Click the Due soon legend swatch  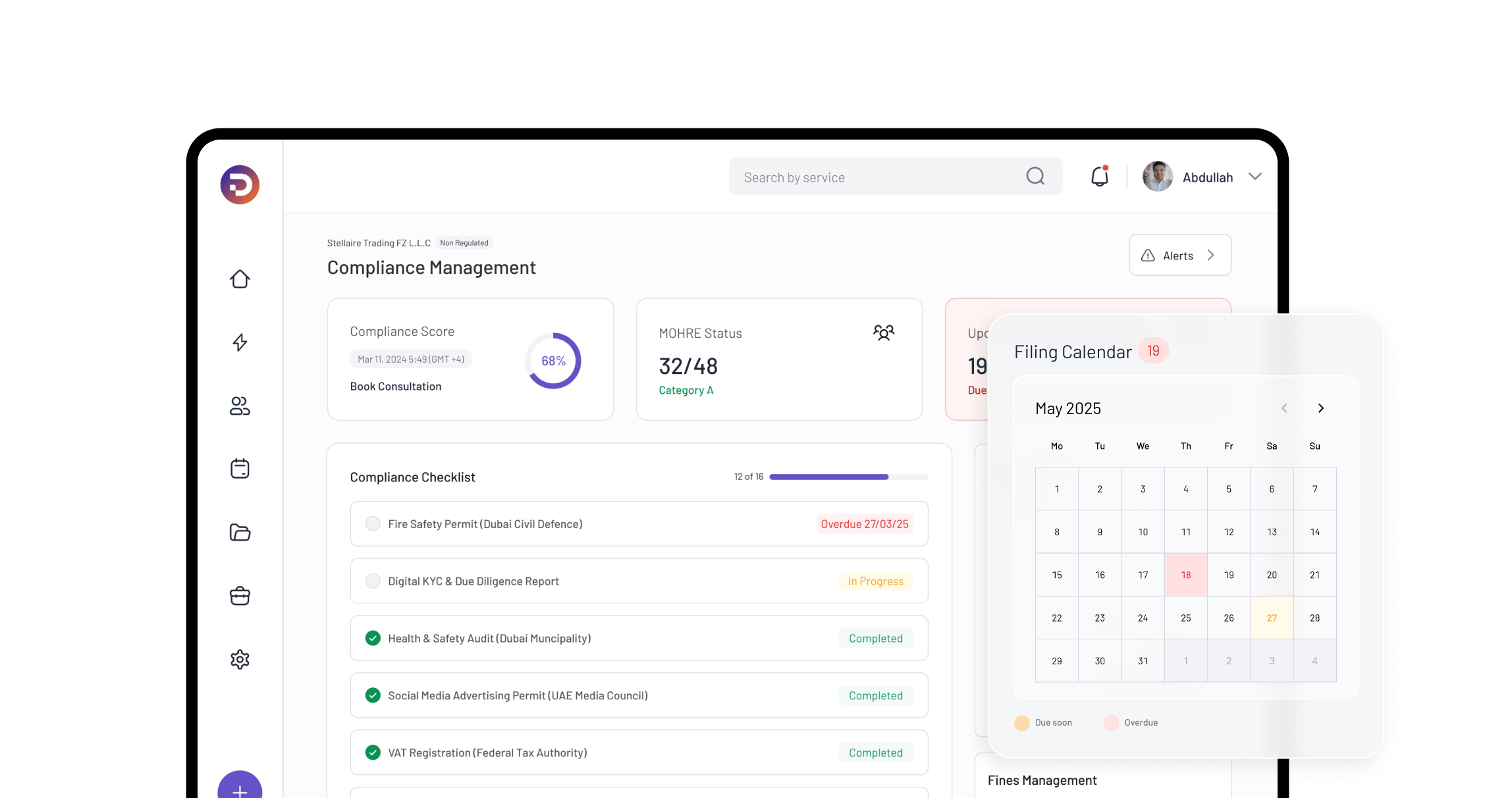point(1022,723)
